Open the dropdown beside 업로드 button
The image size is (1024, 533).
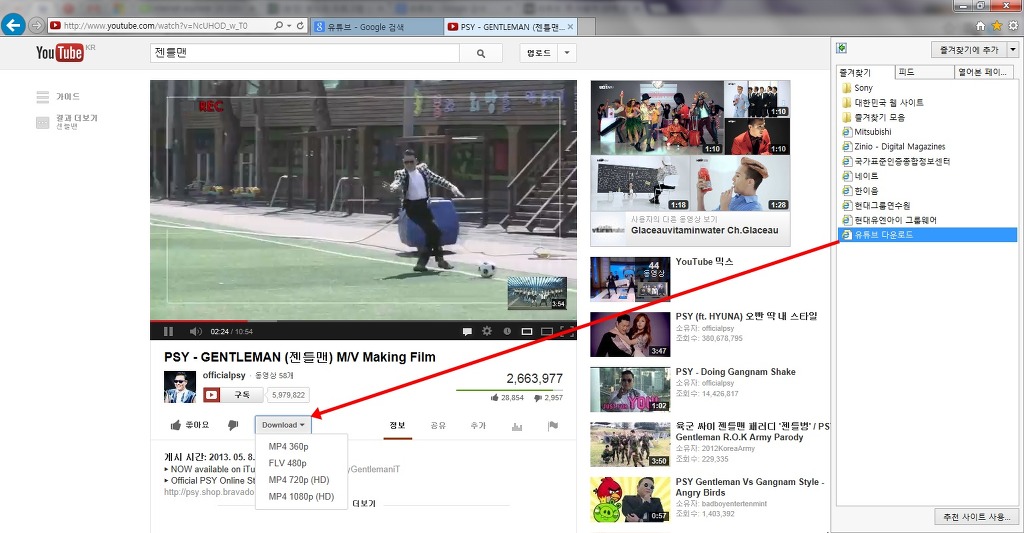(x=567, y=54)
